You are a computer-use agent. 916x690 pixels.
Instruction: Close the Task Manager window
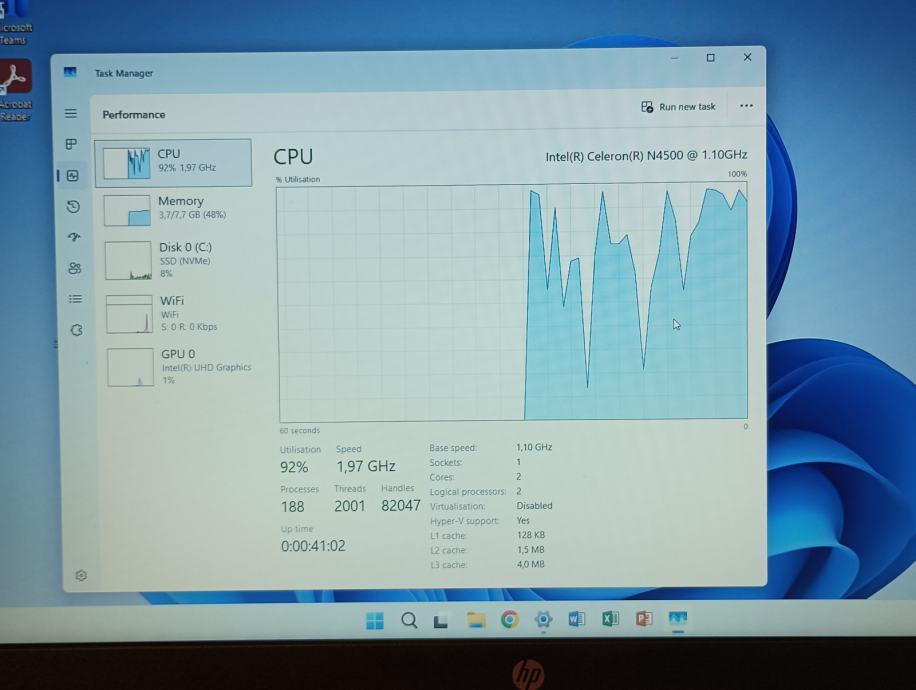click(x=747, y=57)
